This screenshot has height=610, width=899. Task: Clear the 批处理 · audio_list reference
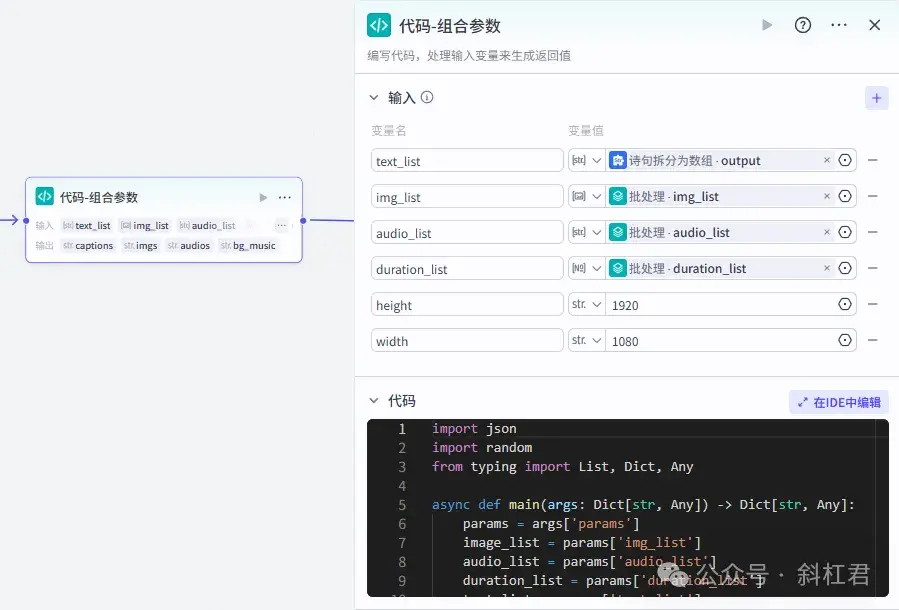click(827, 232)
